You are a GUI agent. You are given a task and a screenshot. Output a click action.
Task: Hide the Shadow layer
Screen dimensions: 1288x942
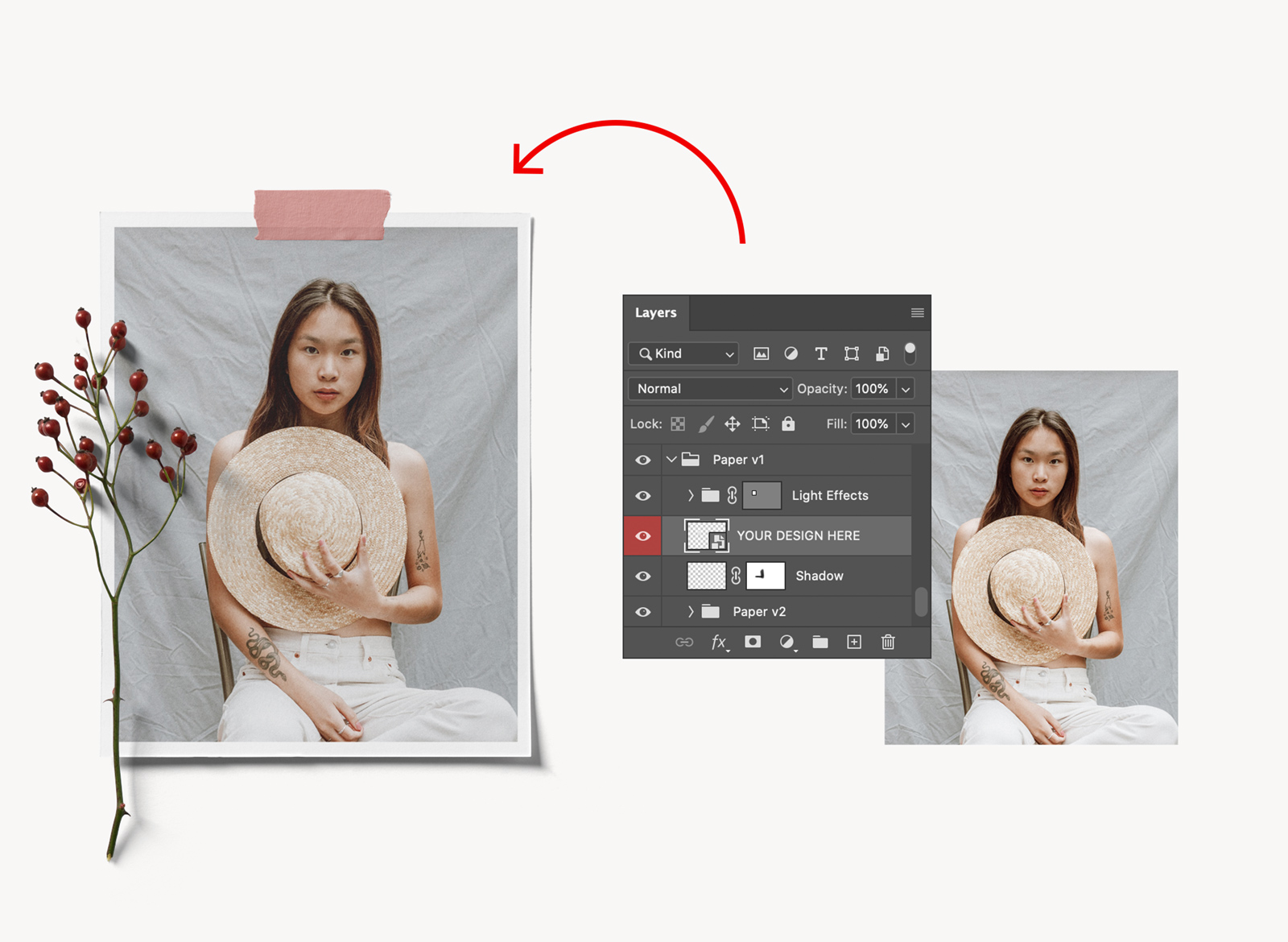click(642, 576)
